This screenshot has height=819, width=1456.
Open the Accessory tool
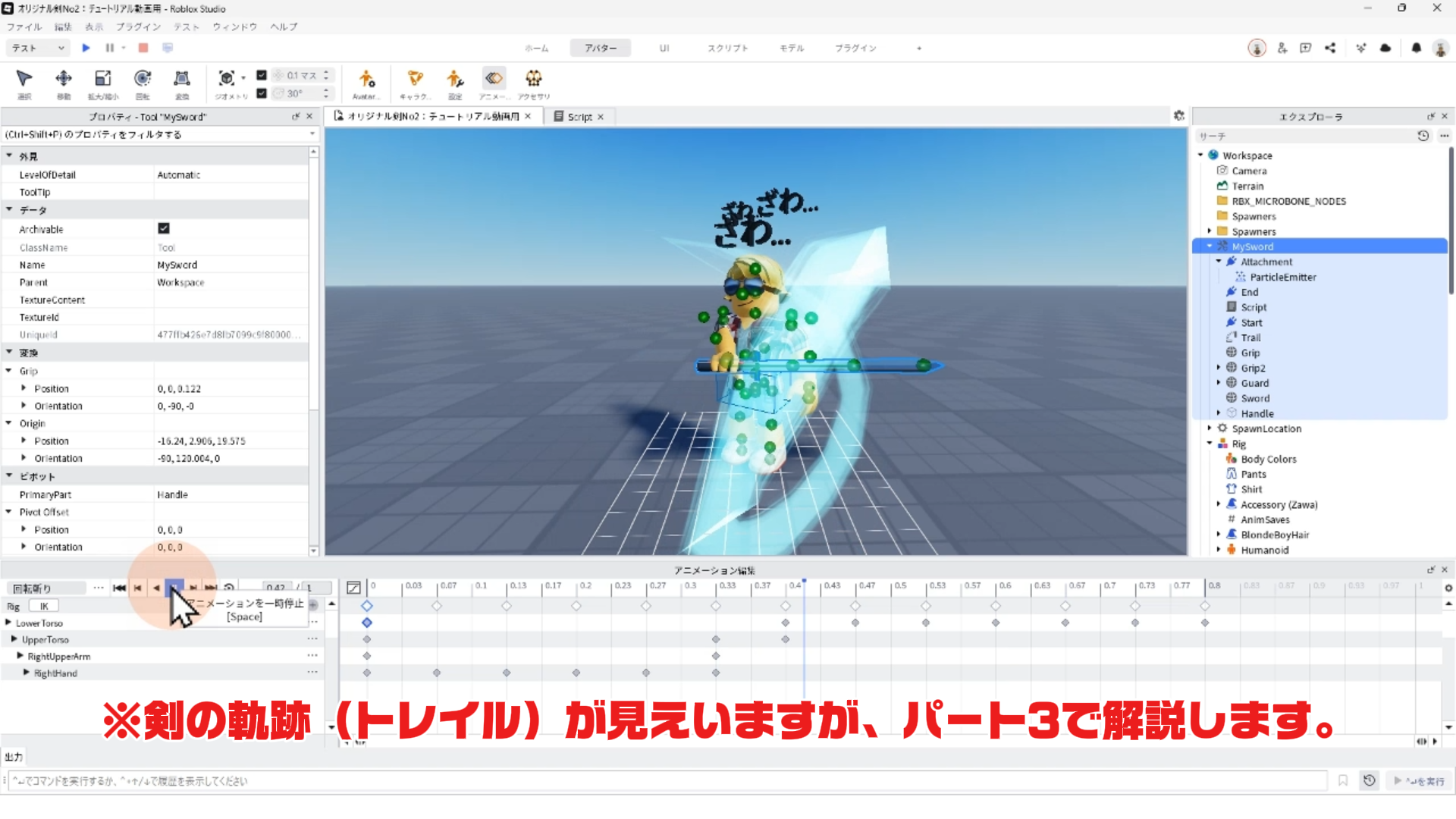point(534,79)
